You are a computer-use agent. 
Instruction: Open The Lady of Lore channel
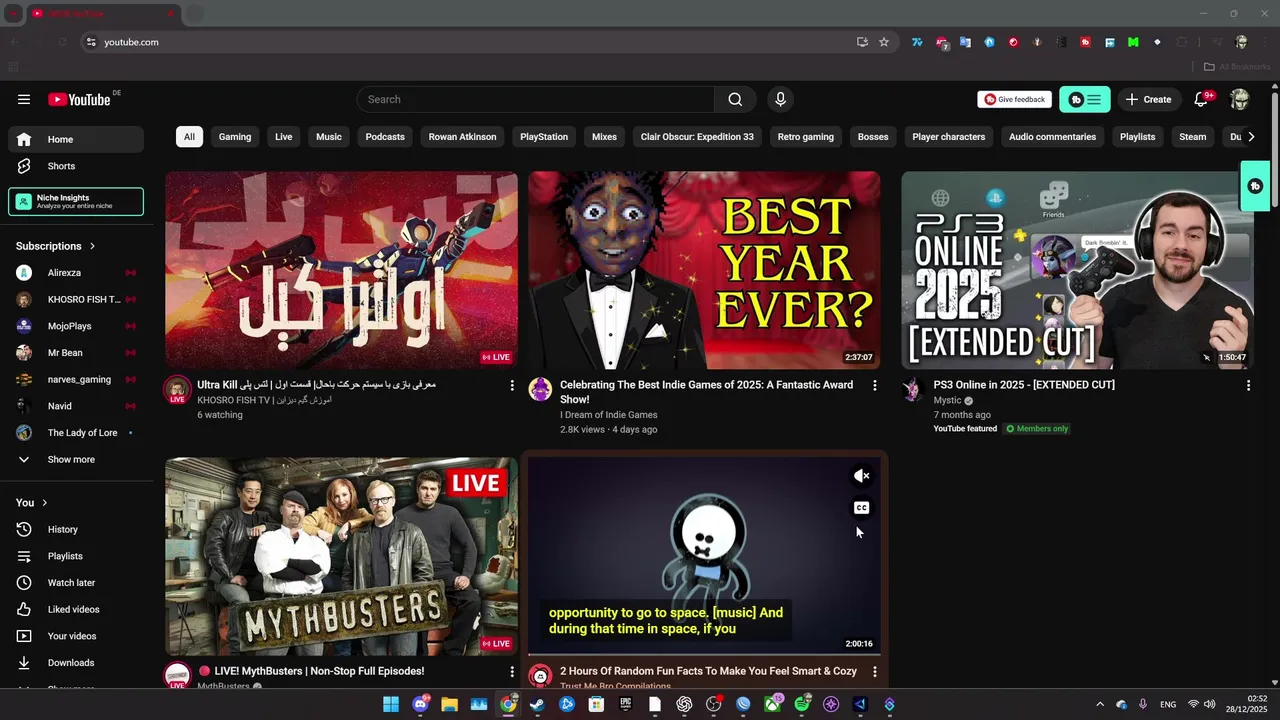[76, 433]
